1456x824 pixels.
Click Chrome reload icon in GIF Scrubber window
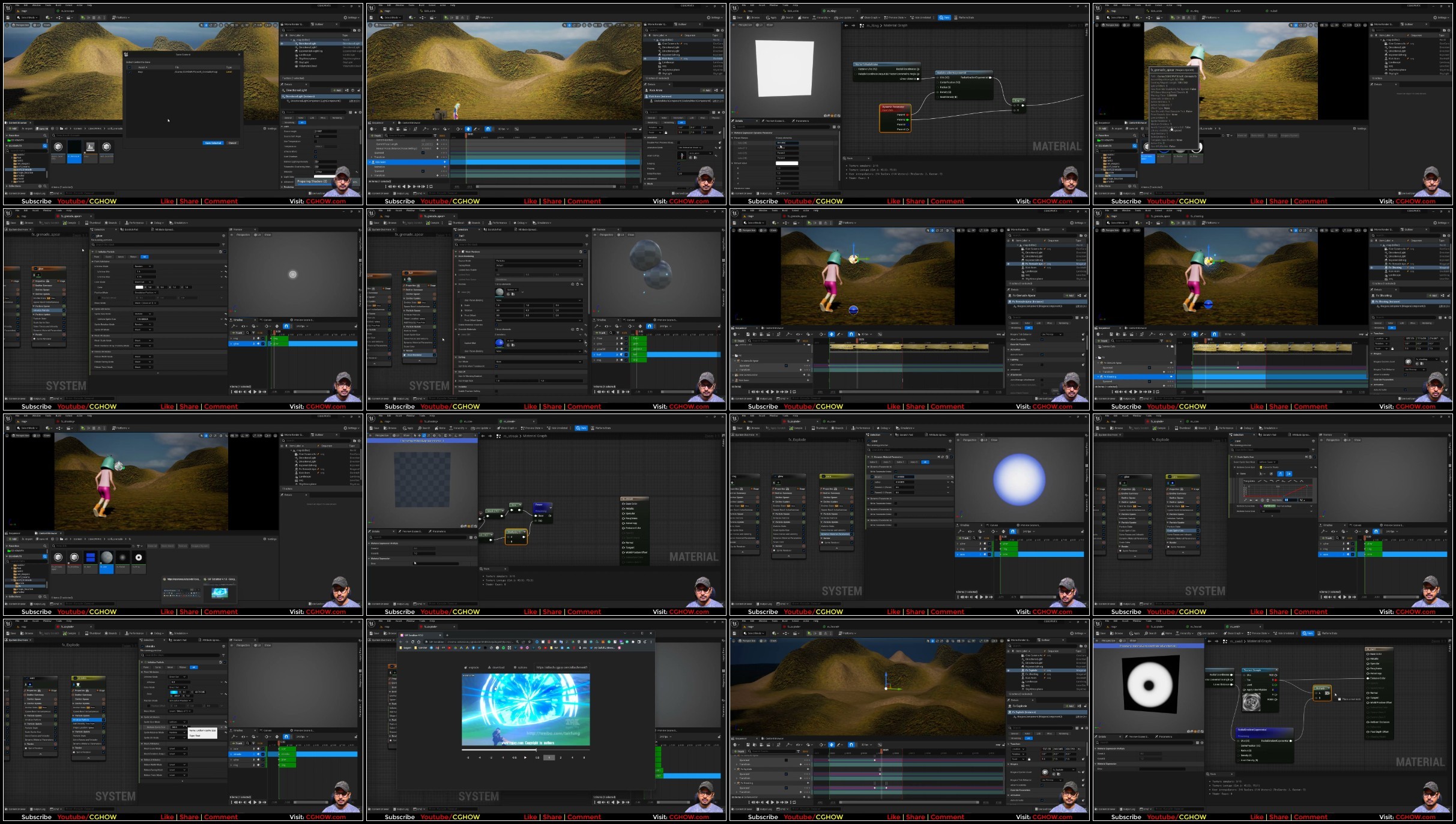(412, 642)
